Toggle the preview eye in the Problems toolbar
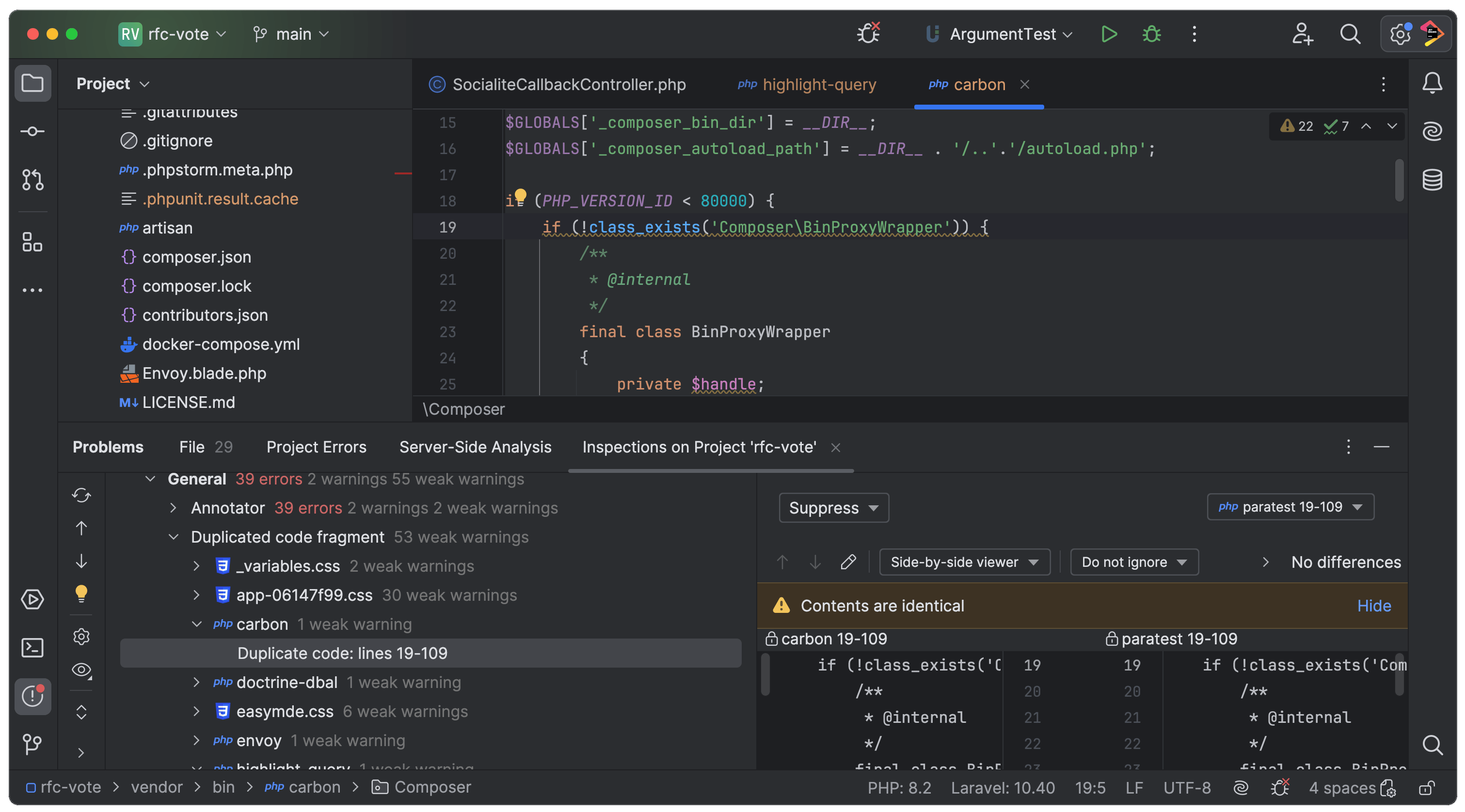The height and width of the screenshot is (812, 1465). coord(81,670)
